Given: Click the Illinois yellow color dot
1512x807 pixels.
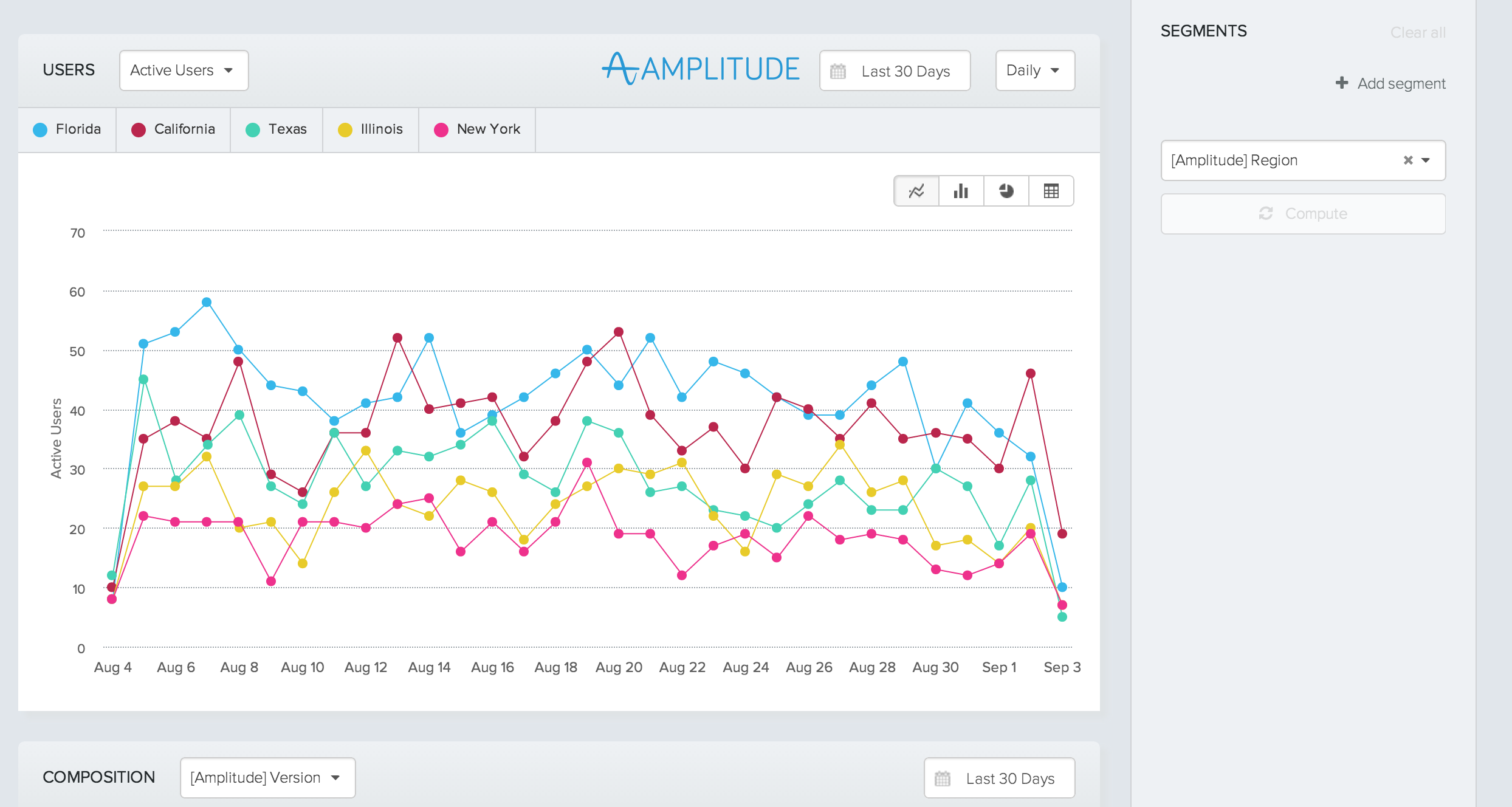Looking at the screenshot, I should 345,130.
